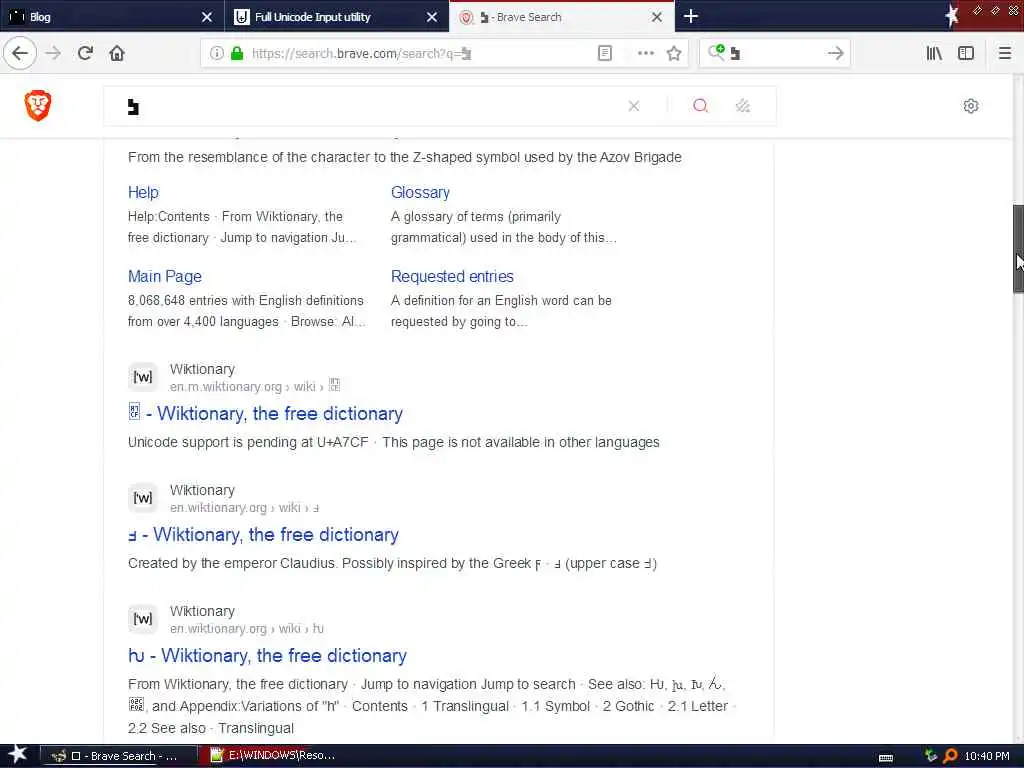The image size is (1024, 768).
Task: Click the page vertical scrollbar thumb
Action: point(1018,248)
